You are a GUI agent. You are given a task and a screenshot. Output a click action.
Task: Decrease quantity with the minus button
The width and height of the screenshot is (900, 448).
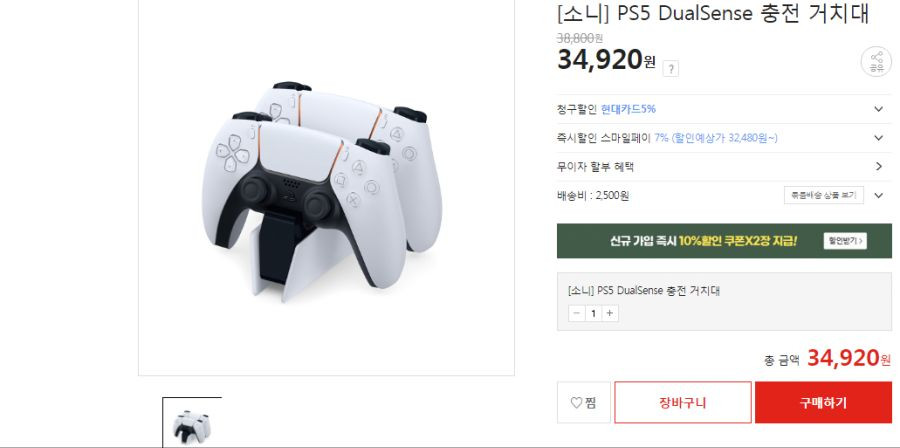point(577,313)
